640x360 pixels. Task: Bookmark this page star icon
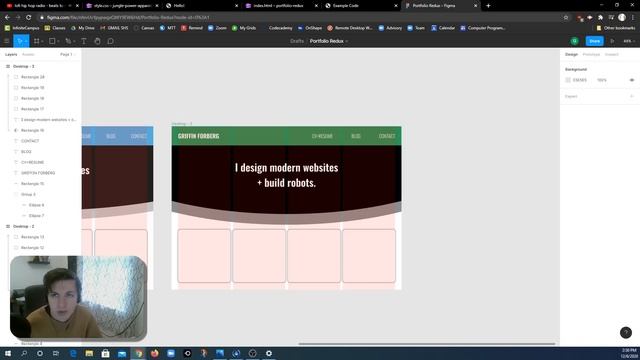tap(566, 18)
